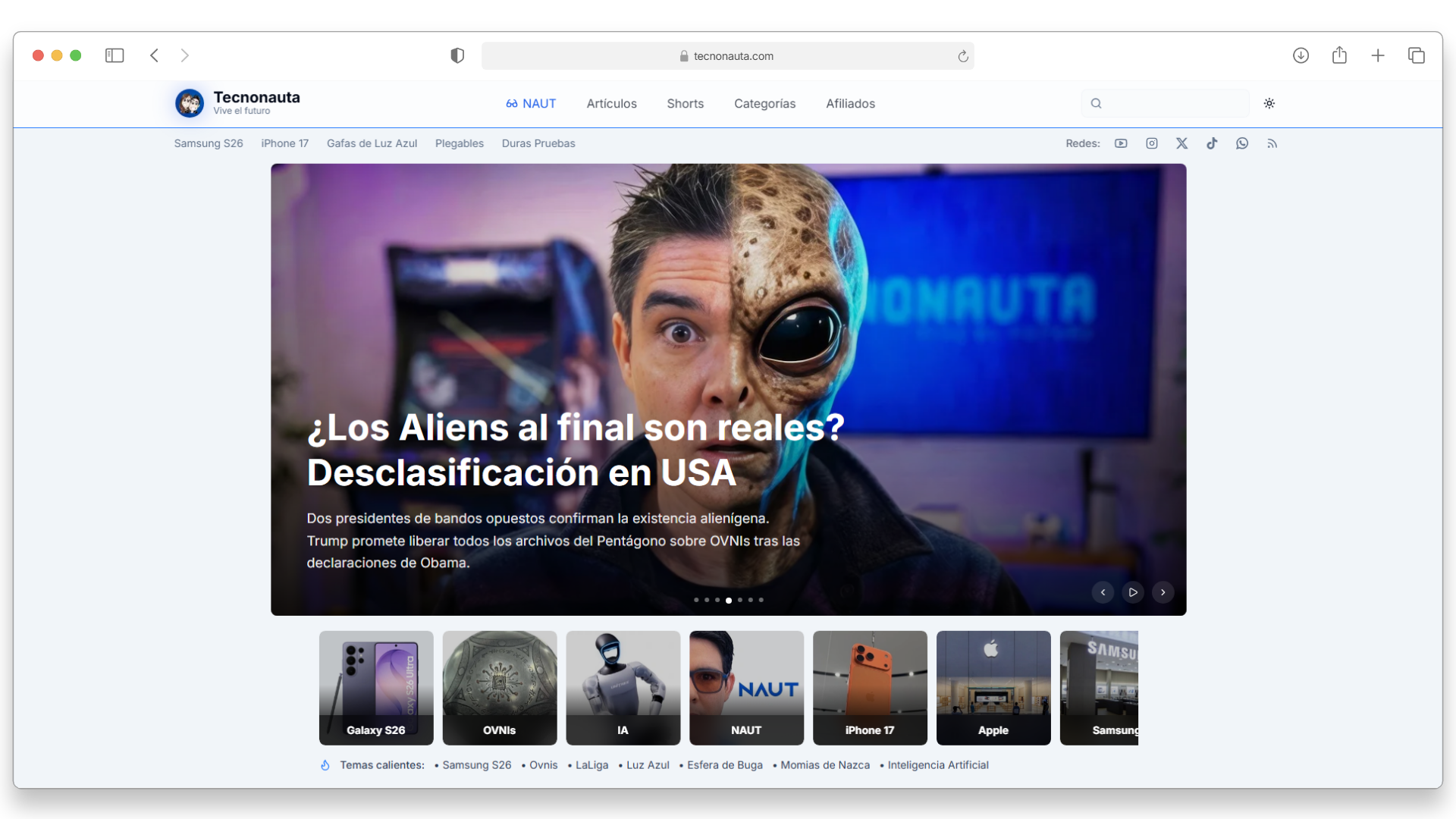The width and height of the screenshot is (1456, 819).
Task: Open the Plegables link
Action: pyautogui.click(x=459, y=143)
